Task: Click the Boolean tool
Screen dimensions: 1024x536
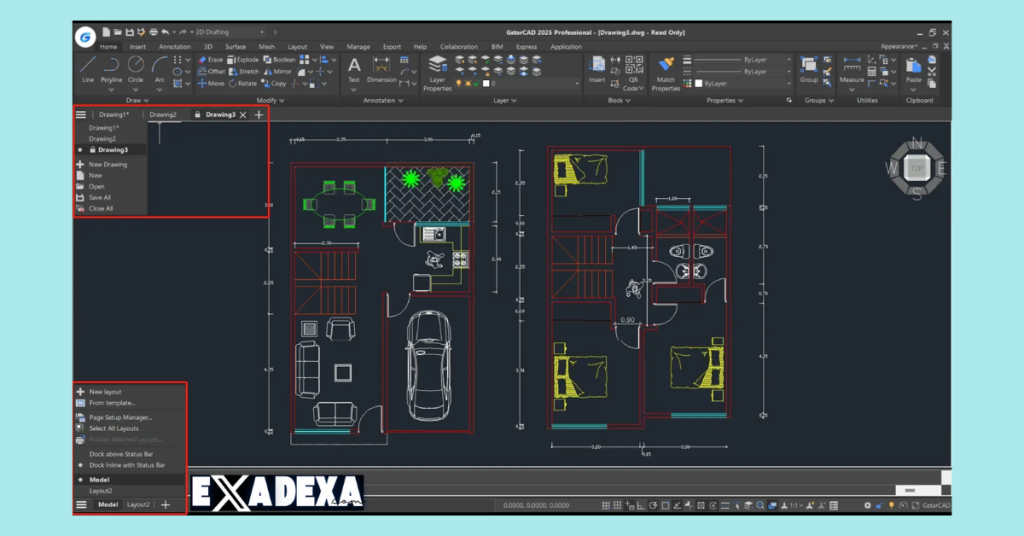Action: pos(280,59)
